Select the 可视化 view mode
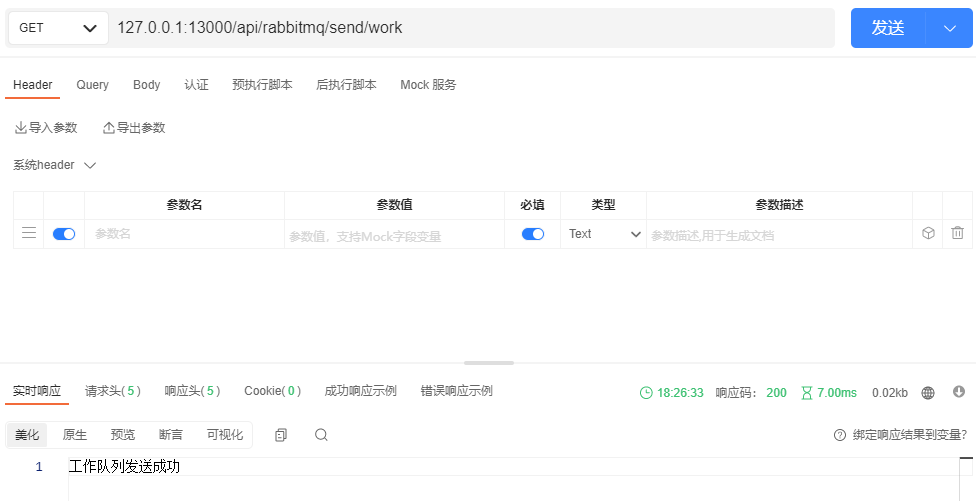Image resolution: width=976 pixels, height=501 pixels. click(x=225, y=434)
